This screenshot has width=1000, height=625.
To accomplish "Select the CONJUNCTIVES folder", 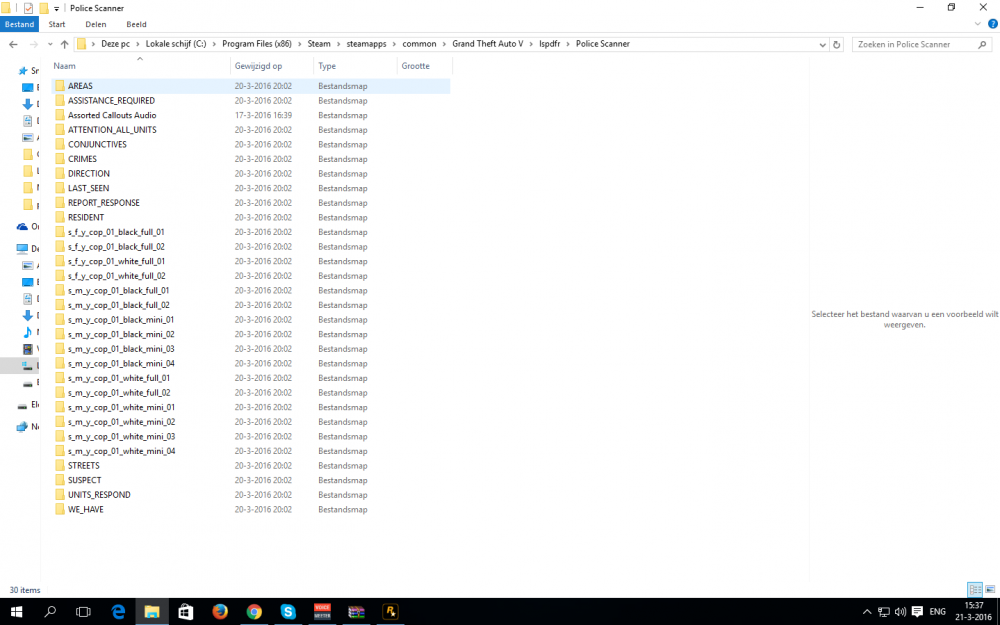I will [97, 145].
